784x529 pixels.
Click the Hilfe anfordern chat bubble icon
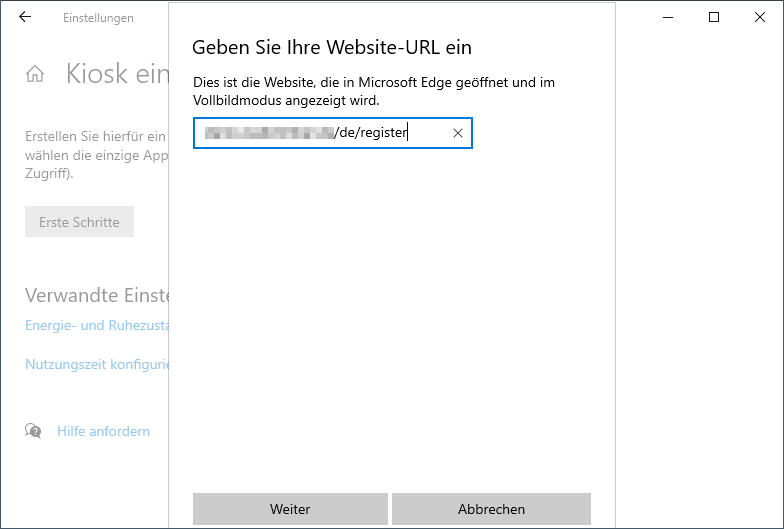click(34, 431)
